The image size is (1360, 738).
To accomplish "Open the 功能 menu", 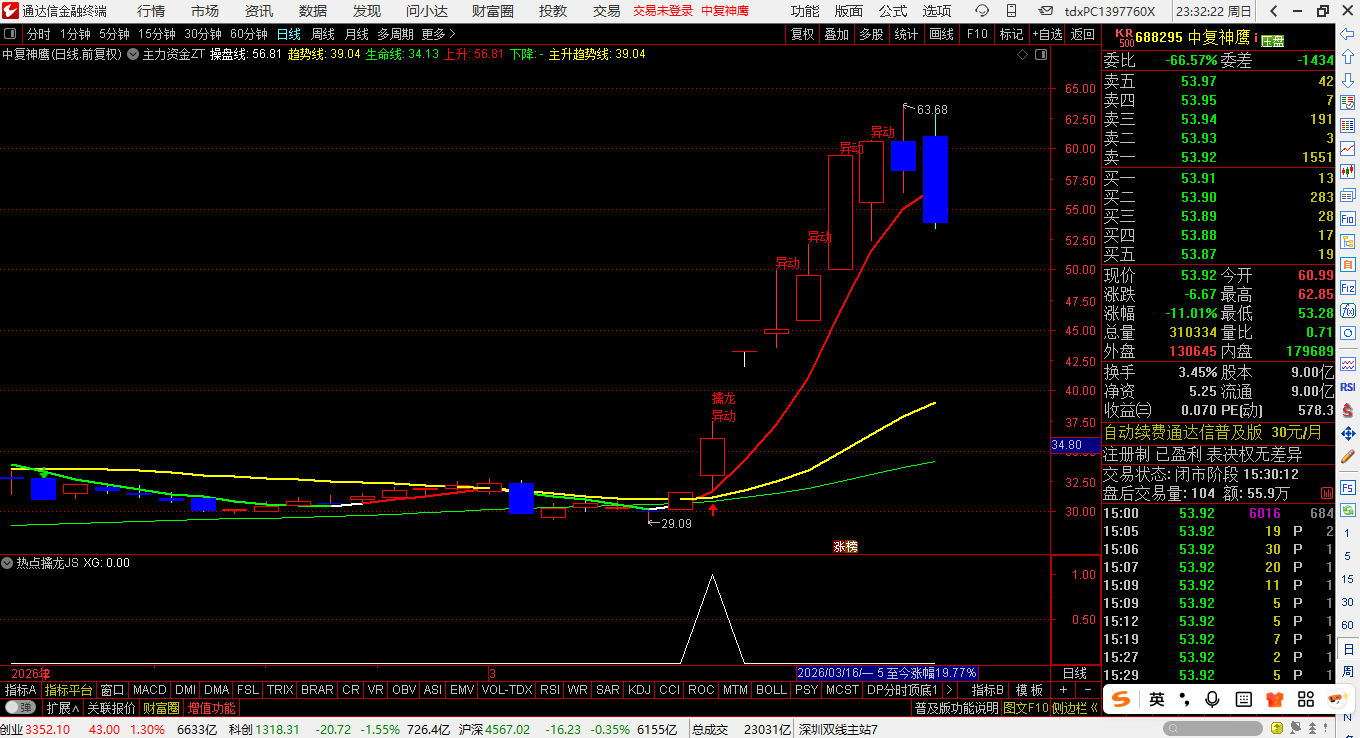I will 805,11.
